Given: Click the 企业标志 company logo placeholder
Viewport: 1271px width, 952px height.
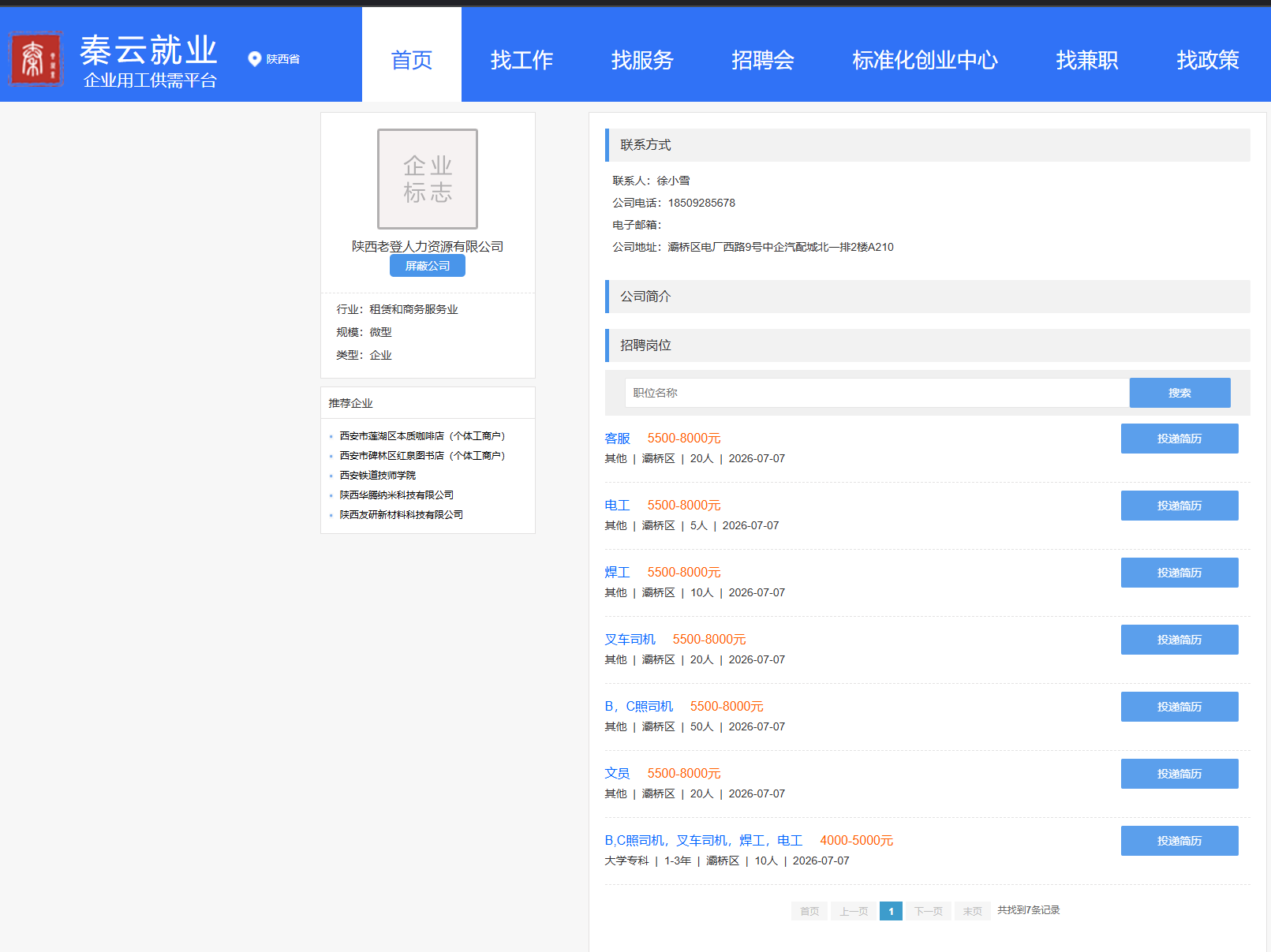Looking at the screenshot, I should click(428, 179).
